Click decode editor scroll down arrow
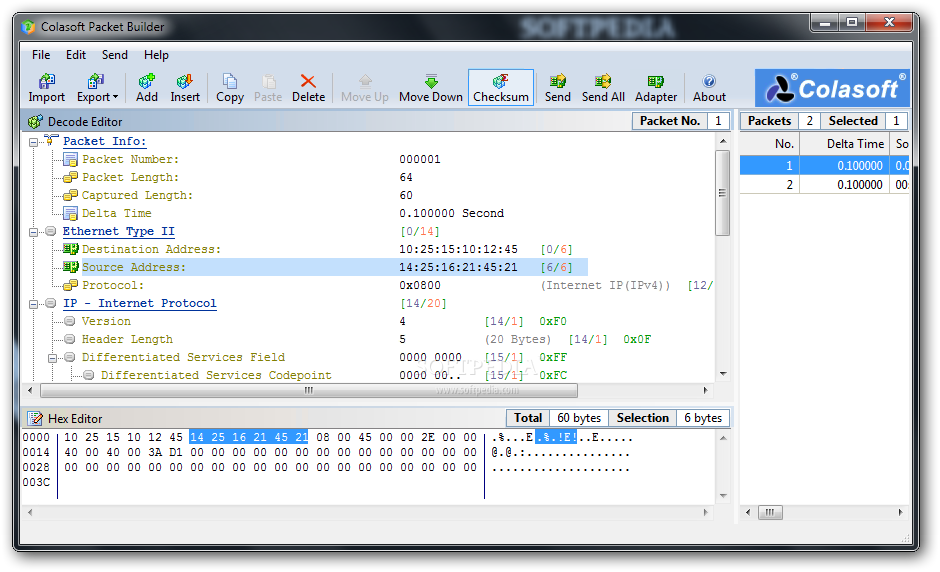The height and width of the screenshot is (572, 940). coord(723,374)
